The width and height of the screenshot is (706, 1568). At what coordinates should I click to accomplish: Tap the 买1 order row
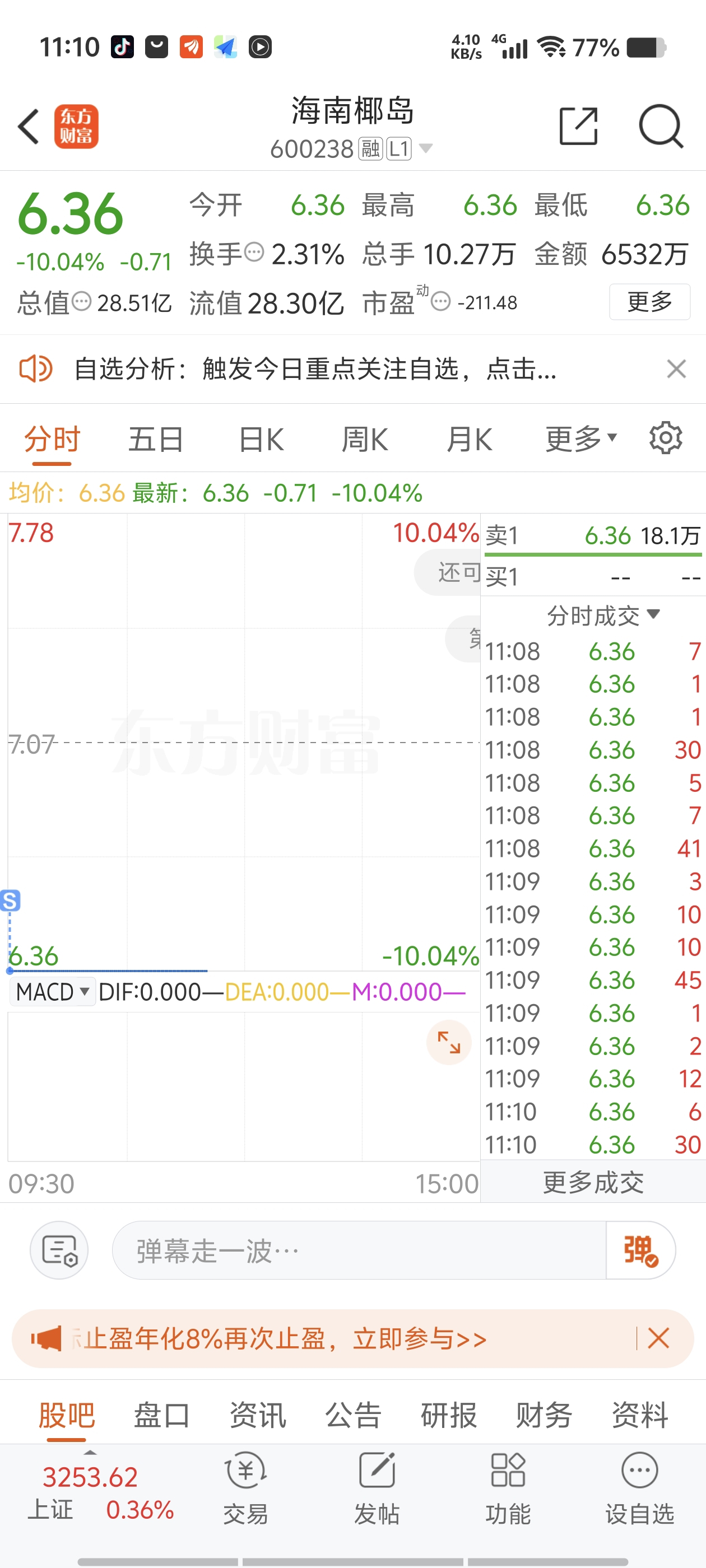tap(593, 576)
